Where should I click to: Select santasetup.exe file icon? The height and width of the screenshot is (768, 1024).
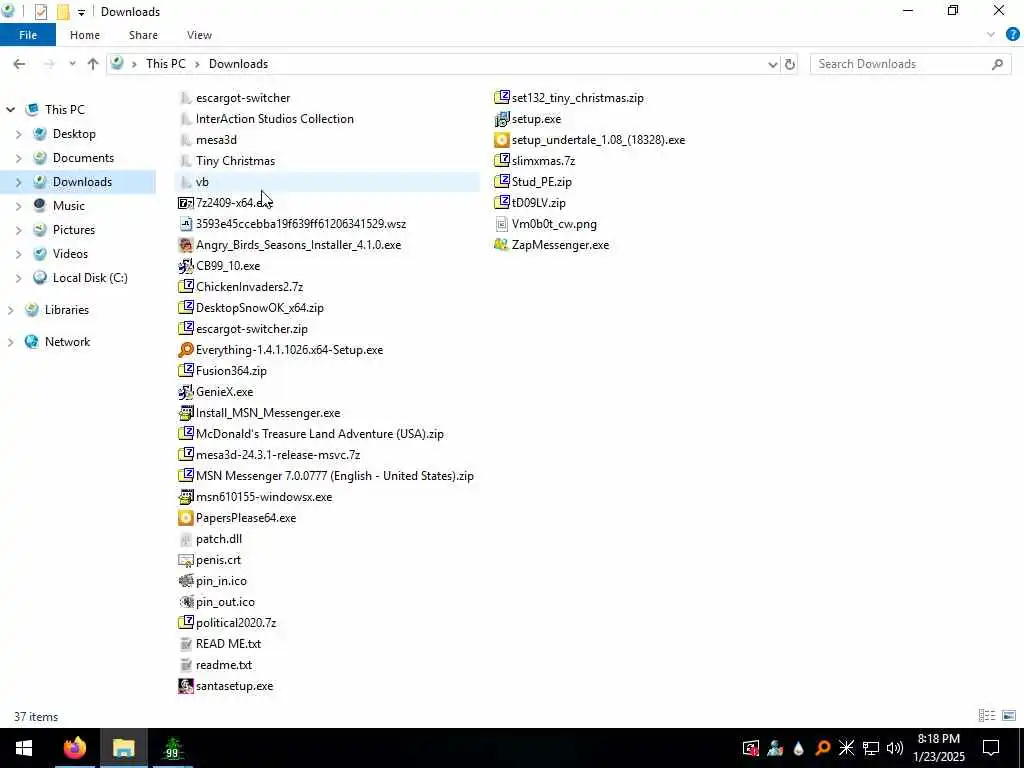tap(185, 686)
